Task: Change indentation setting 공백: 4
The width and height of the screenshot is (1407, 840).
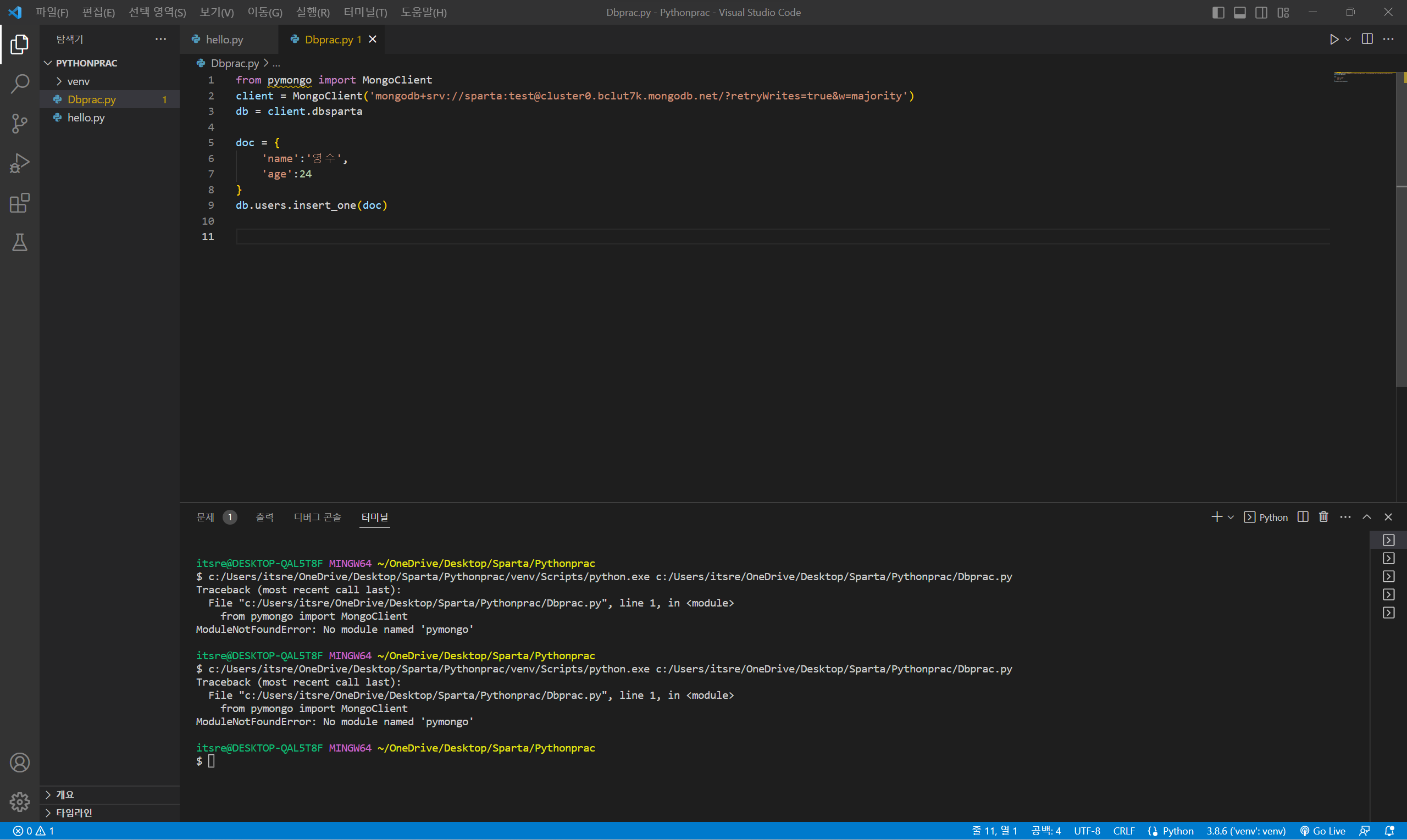Action: [1046, 831]
